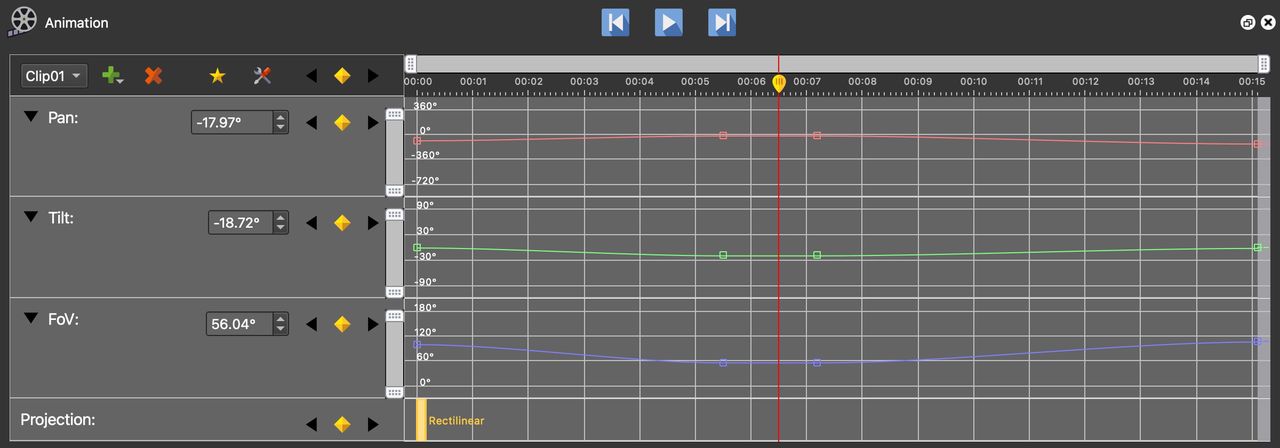The image size is (1280, 448).
Task: Jump to the first frame of animation
Action: (615, 22)
